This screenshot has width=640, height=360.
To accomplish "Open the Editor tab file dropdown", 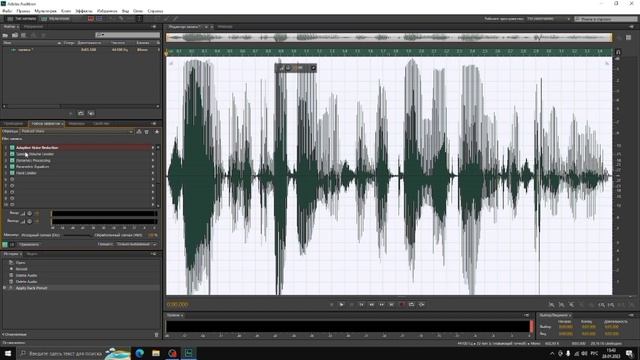I will [x=206, y=27].
